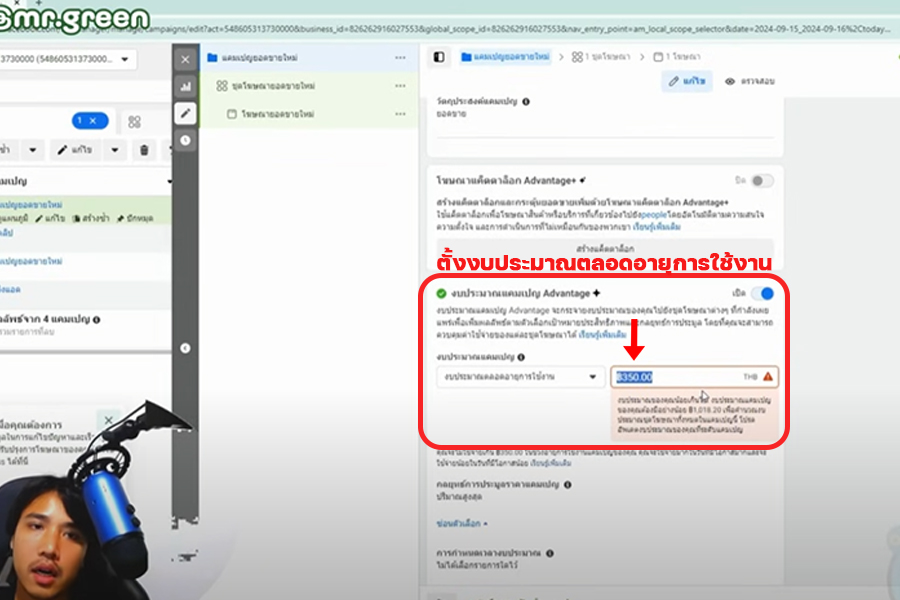The height and width of the screenshot is (600, 900).
Task: Collapse options via 'ซ่อนตัวเลือก' link
Action: (461, 524)
